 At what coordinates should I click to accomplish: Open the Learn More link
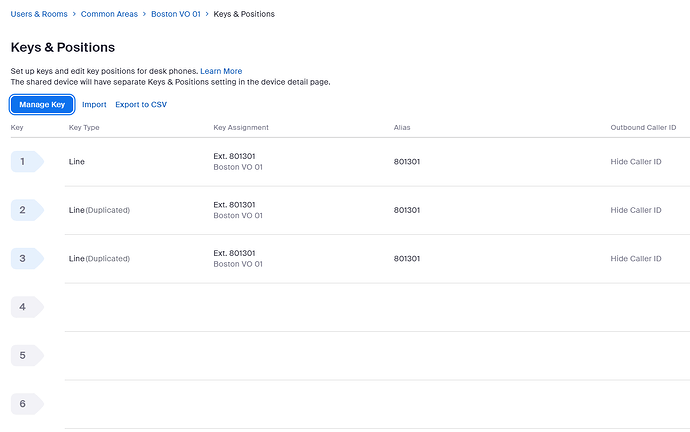point(221,71)
